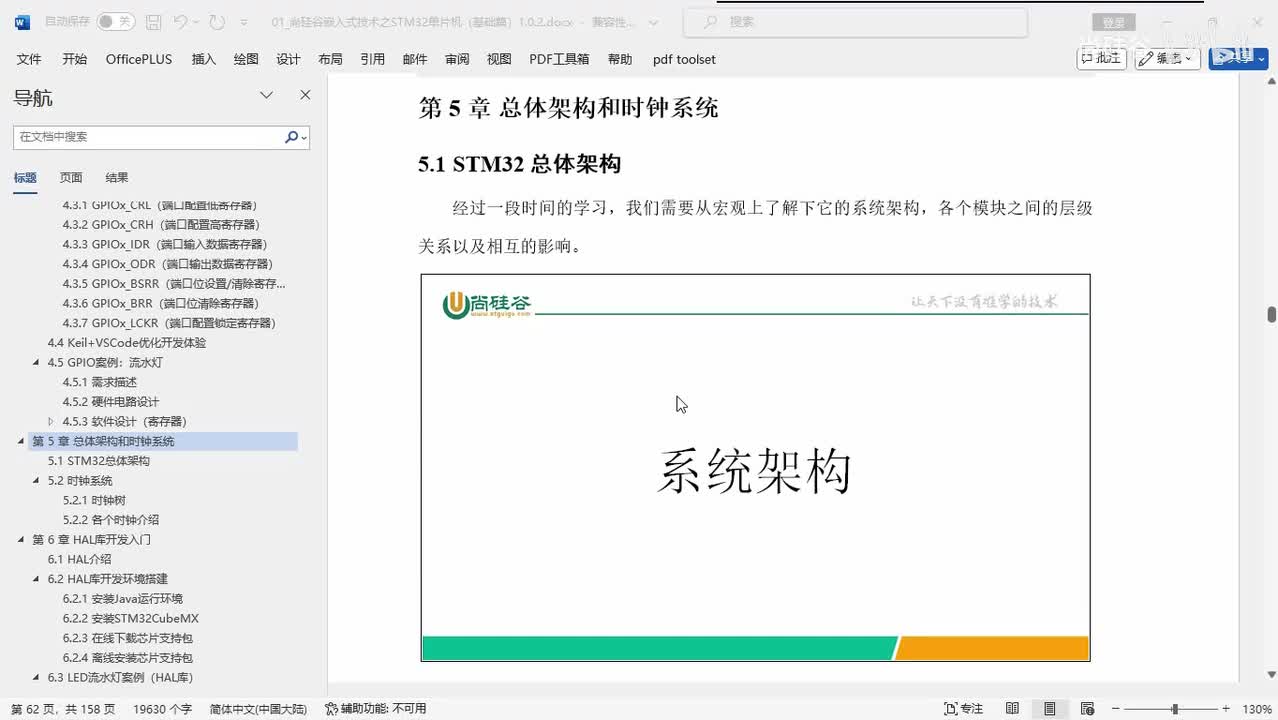The image size is (1278, 720).
Task: Open the 布局 ribbon tab
Action: tap(330, 59)
